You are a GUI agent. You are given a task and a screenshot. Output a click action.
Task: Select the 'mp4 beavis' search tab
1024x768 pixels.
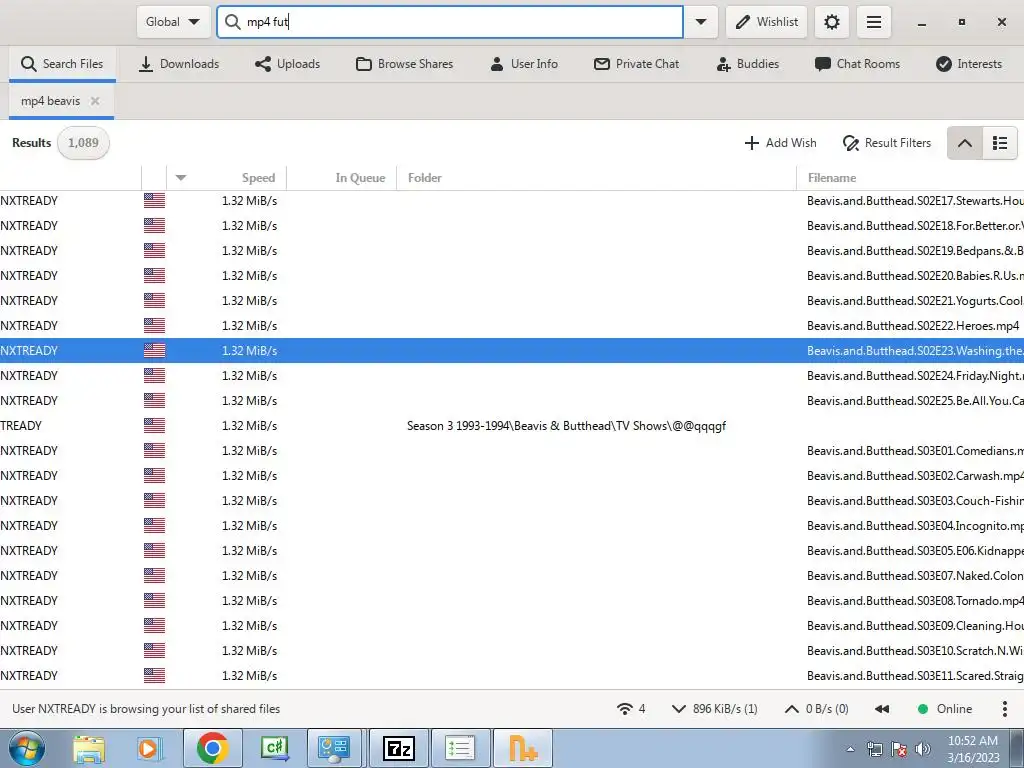50,101
